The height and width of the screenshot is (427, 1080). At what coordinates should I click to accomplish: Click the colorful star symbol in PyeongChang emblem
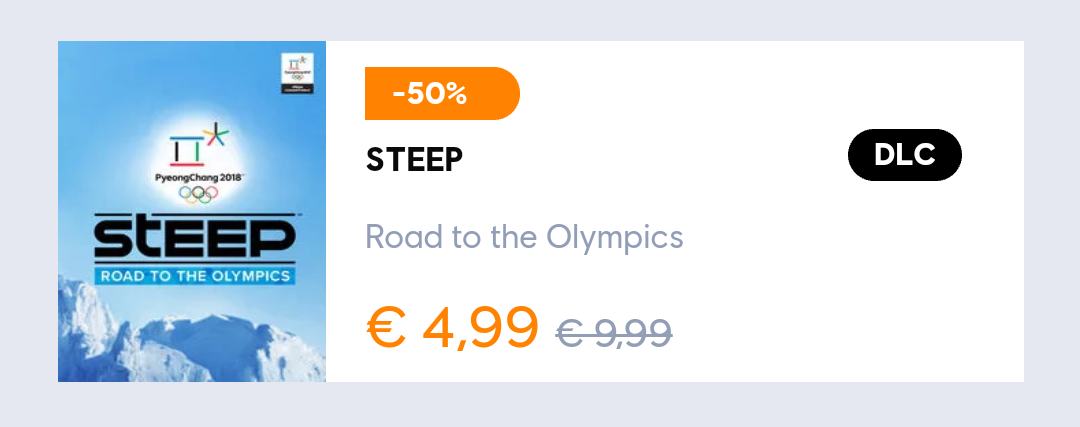coord(216,136)
